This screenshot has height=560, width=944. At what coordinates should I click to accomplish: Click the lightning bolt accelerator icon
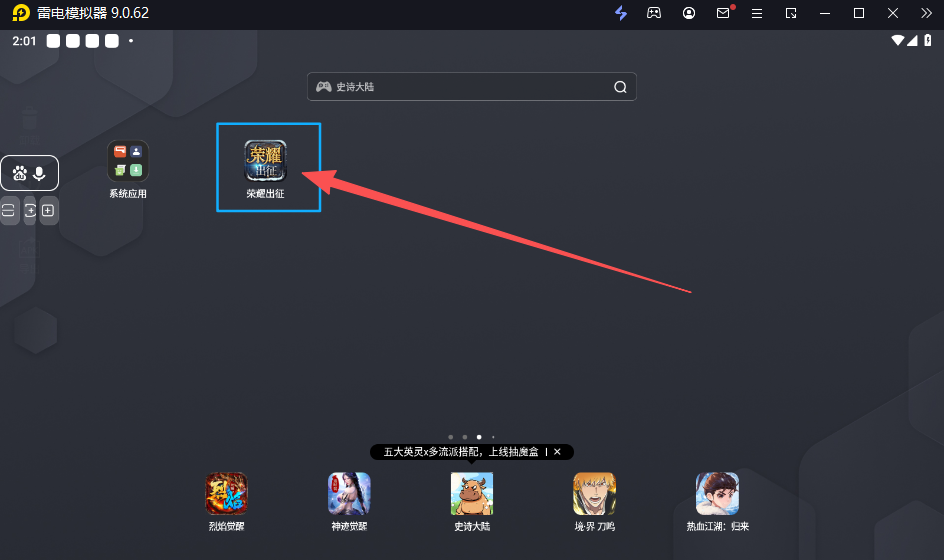click(x=621, y=13)
